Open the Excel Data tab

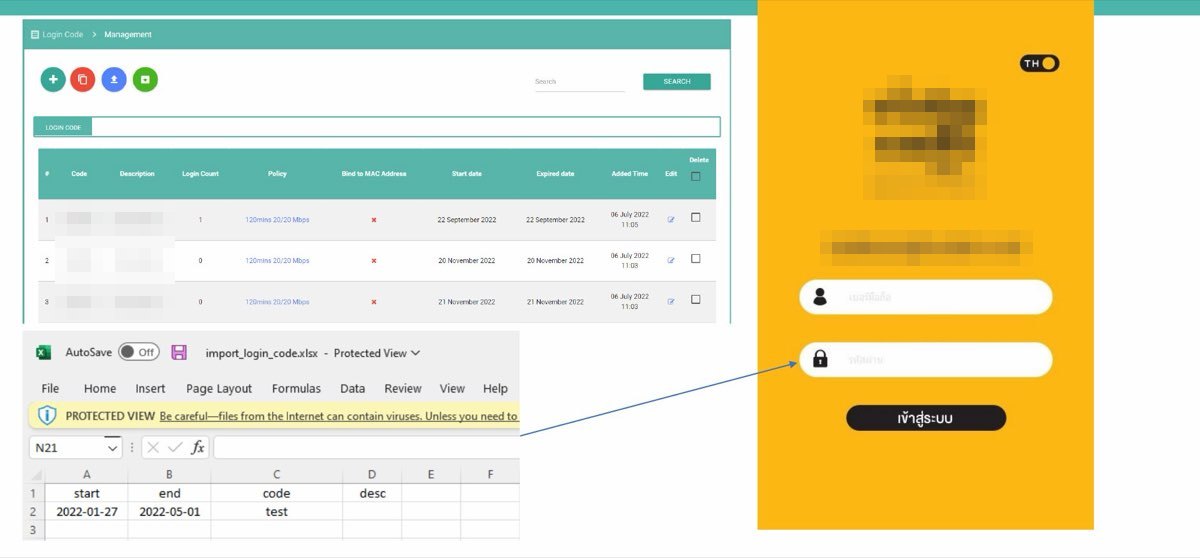352,388
